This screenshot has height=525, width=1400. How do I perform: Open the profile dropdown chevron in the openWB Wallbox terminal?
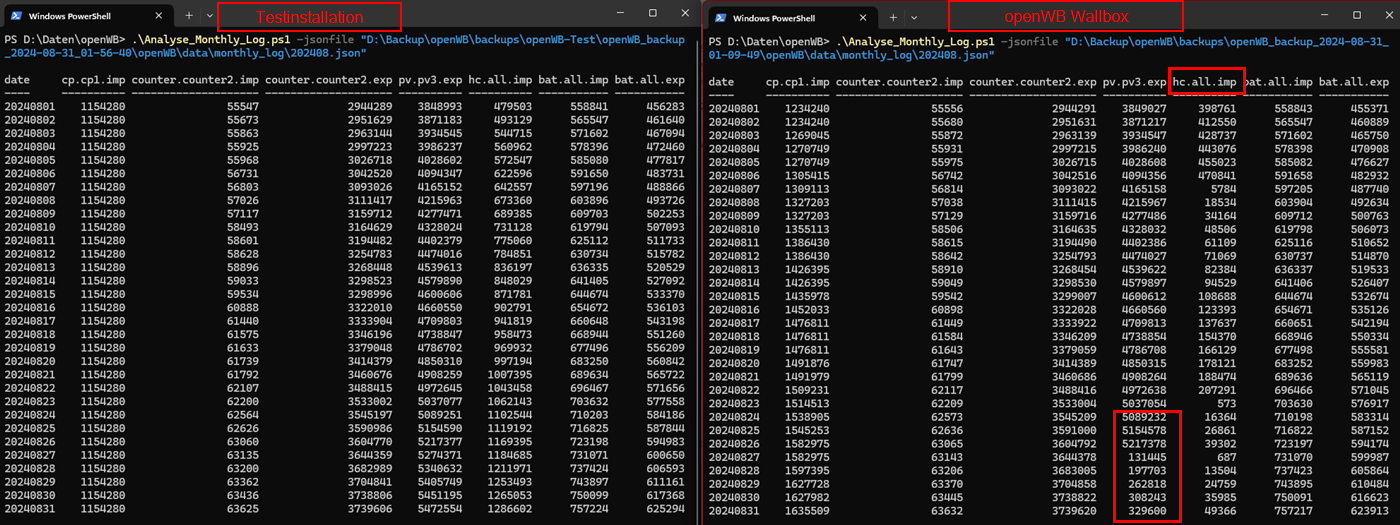[x=913, y=17]
